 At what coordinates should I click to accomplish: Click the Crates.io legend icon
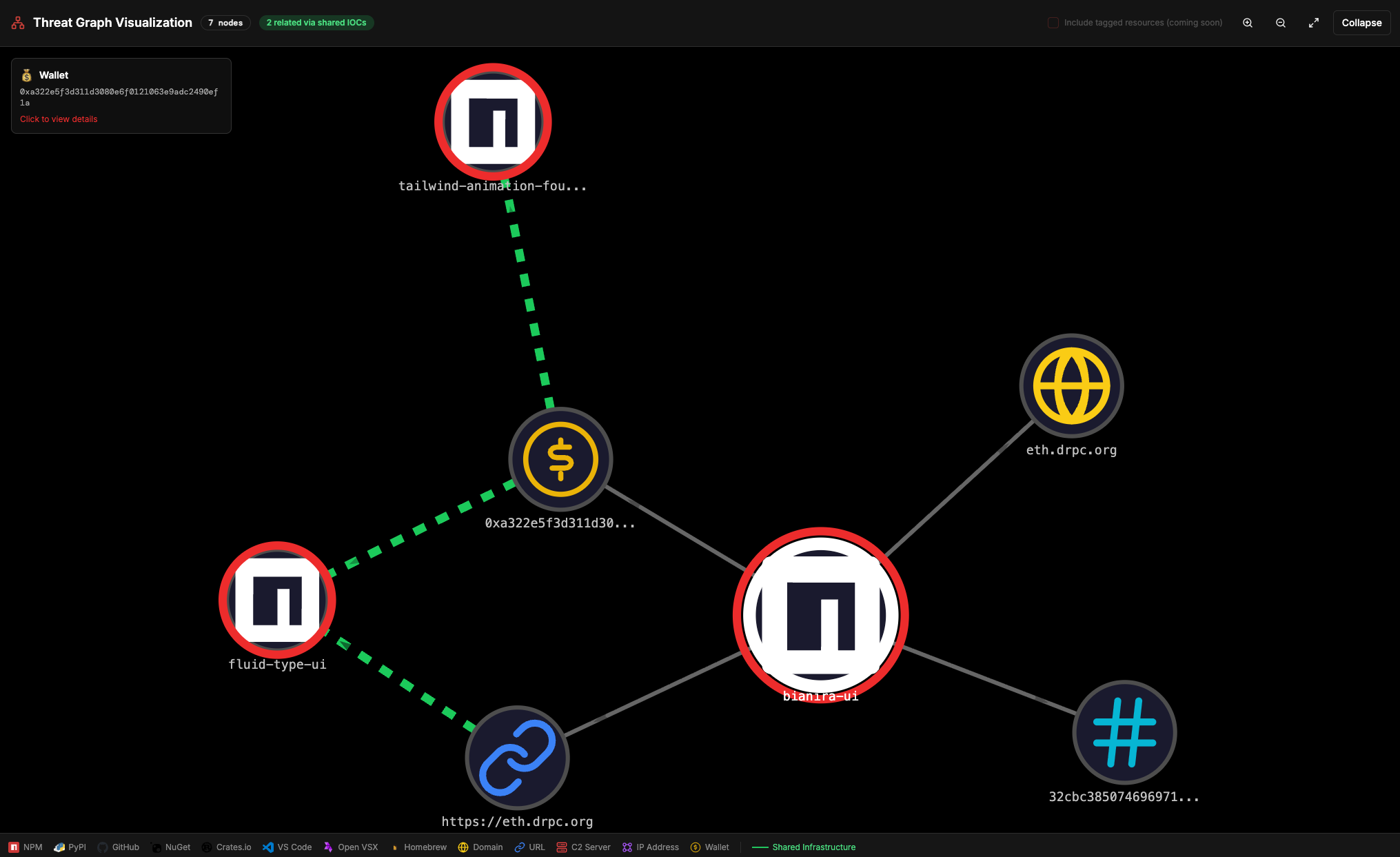(207, 847)
